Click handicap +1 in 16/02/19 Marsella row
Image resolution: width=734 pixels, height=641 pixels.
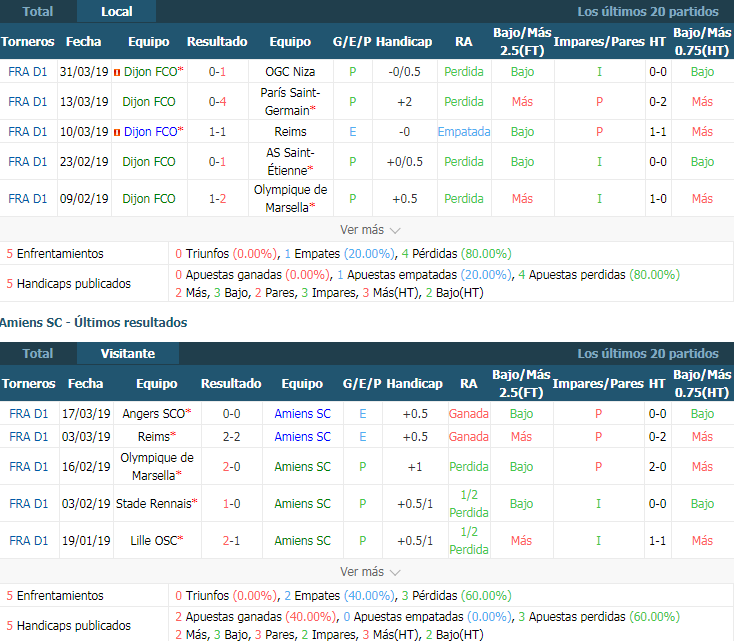point(415,466)
